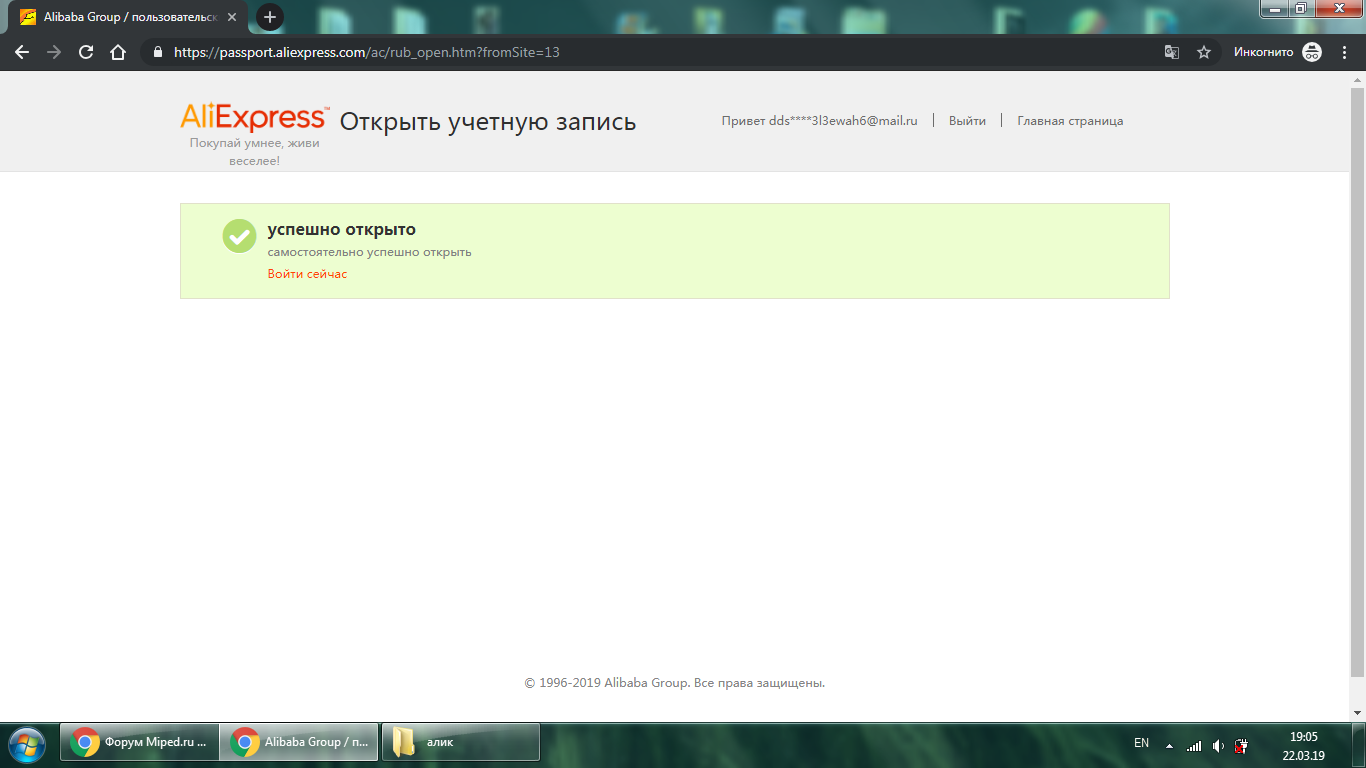
Task: Go back to the previous page
Action: [x=22, y=52]
